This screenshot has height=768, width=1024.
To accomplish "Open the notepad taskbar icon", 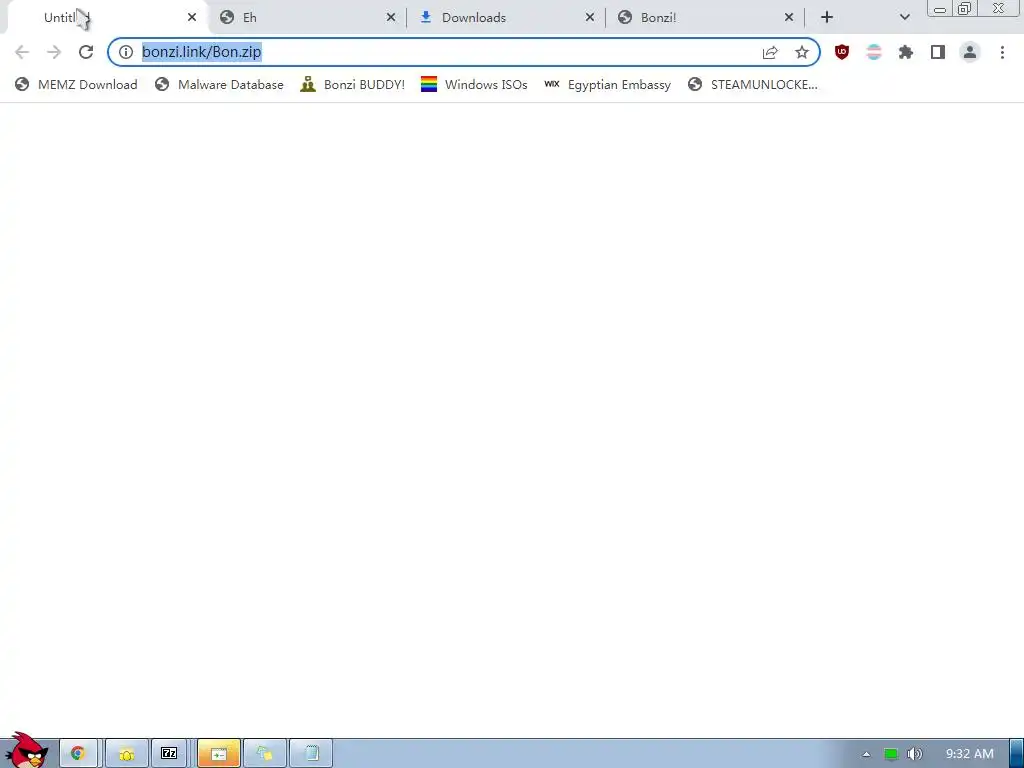I will point(312,754).
